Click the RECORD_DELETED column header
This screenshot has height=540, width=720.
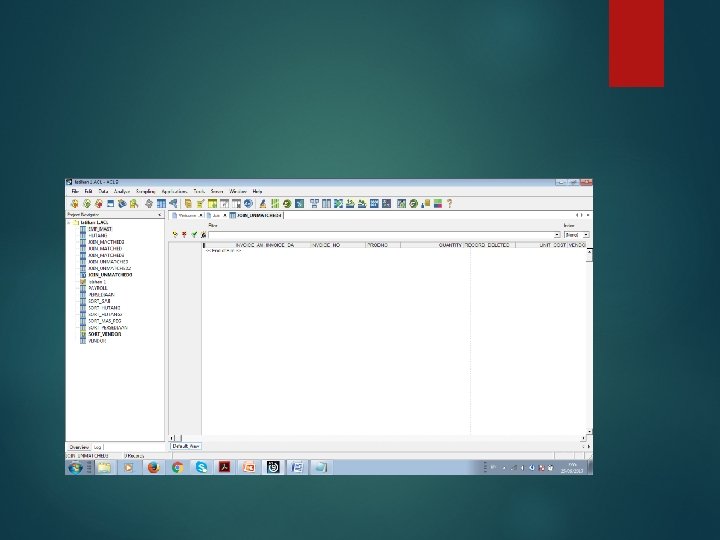pyautogui.click(x=489, y=245)
